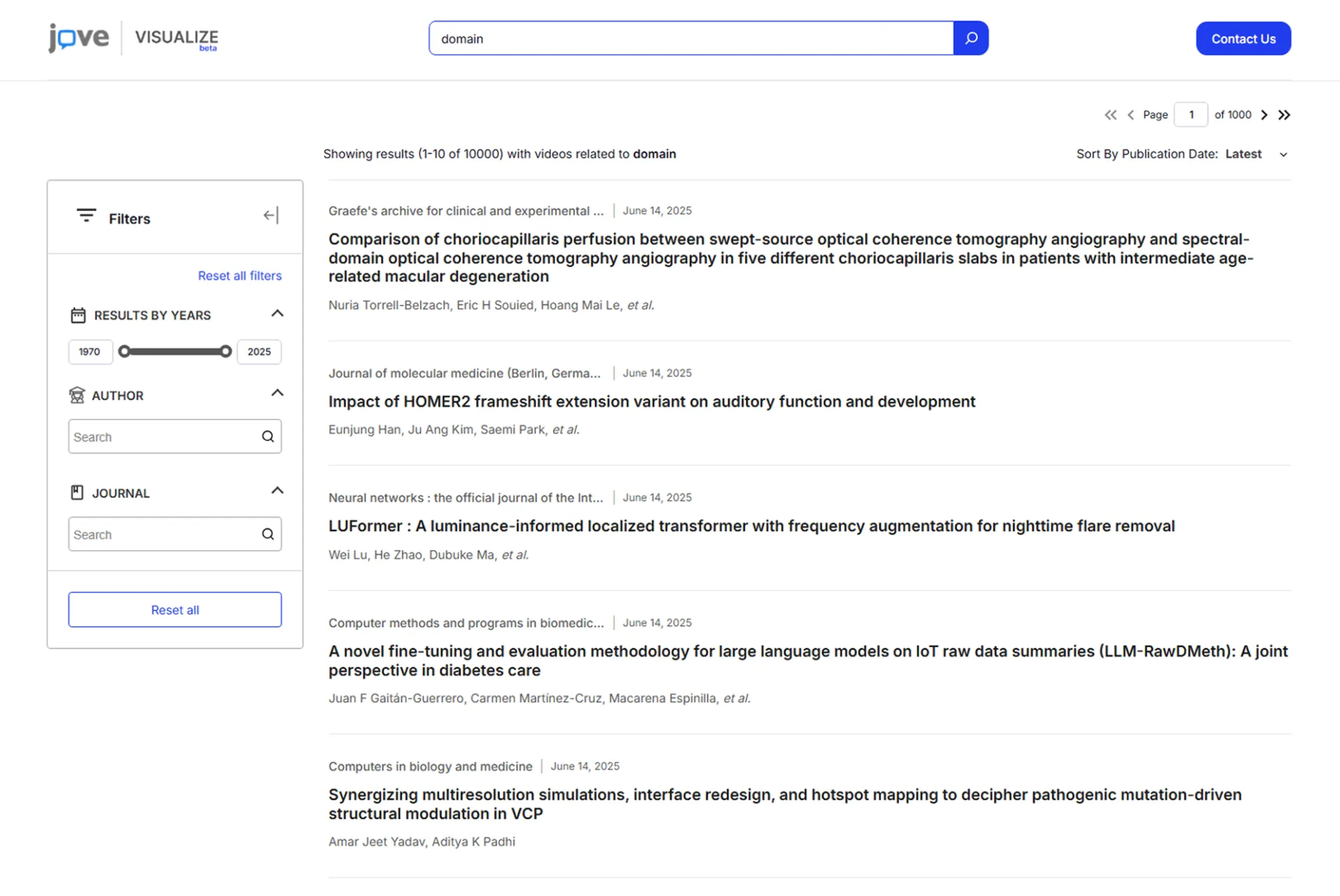Click the Journal search magnifier icon
This screenshot has width=1340, height=896.
pyautogui.click(x=268, y=535)
